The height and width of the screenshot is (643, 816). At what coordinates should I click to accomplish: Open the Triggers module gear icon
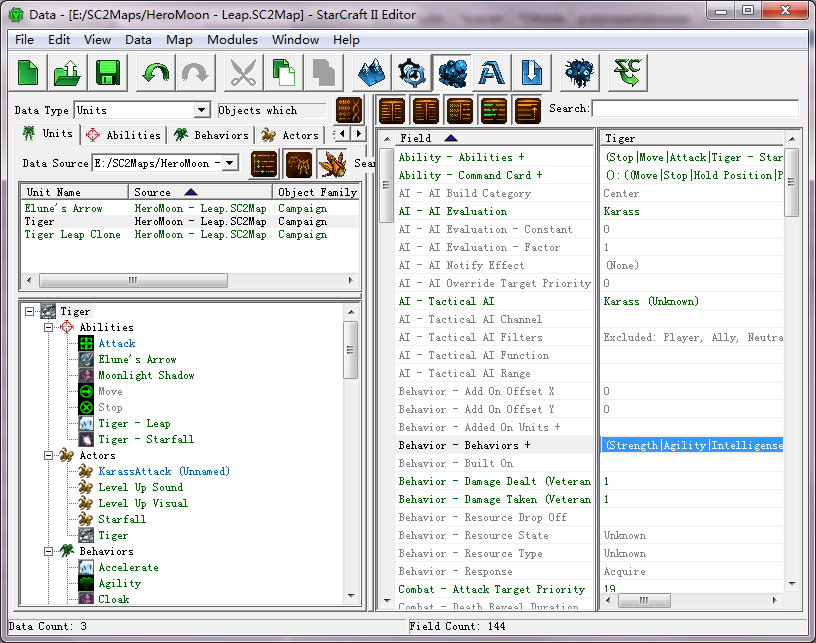click(x=412, y=72)
